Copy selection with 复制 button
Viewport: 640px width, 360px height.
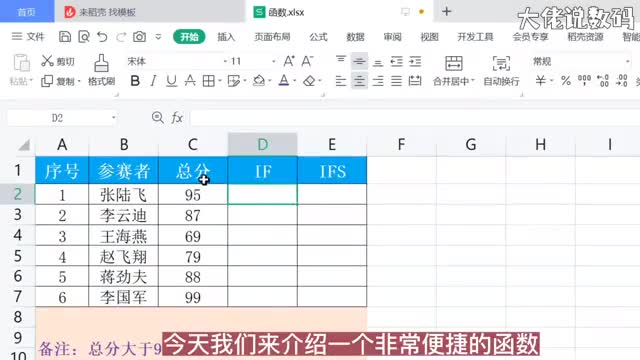[x=60, y=81]
